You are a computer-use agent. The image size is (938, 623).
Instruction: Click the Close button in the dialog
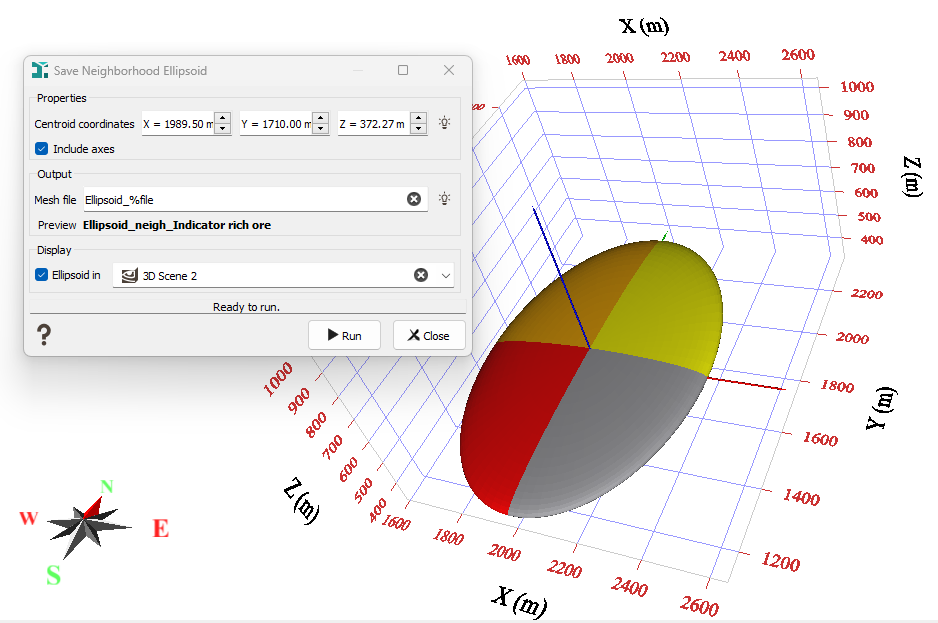pyautogui.click(x=429, y=336)
